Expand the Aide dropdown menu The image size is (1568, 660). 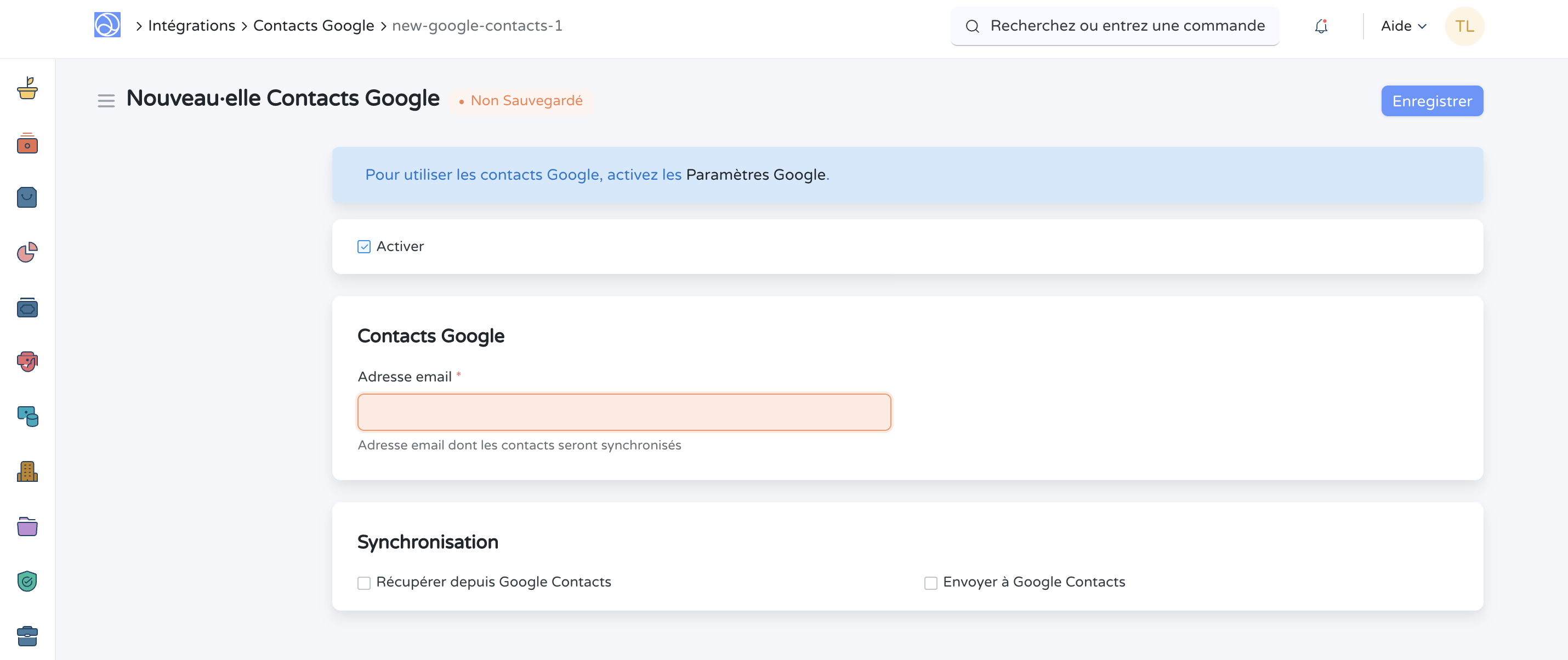pos(1402,26)
